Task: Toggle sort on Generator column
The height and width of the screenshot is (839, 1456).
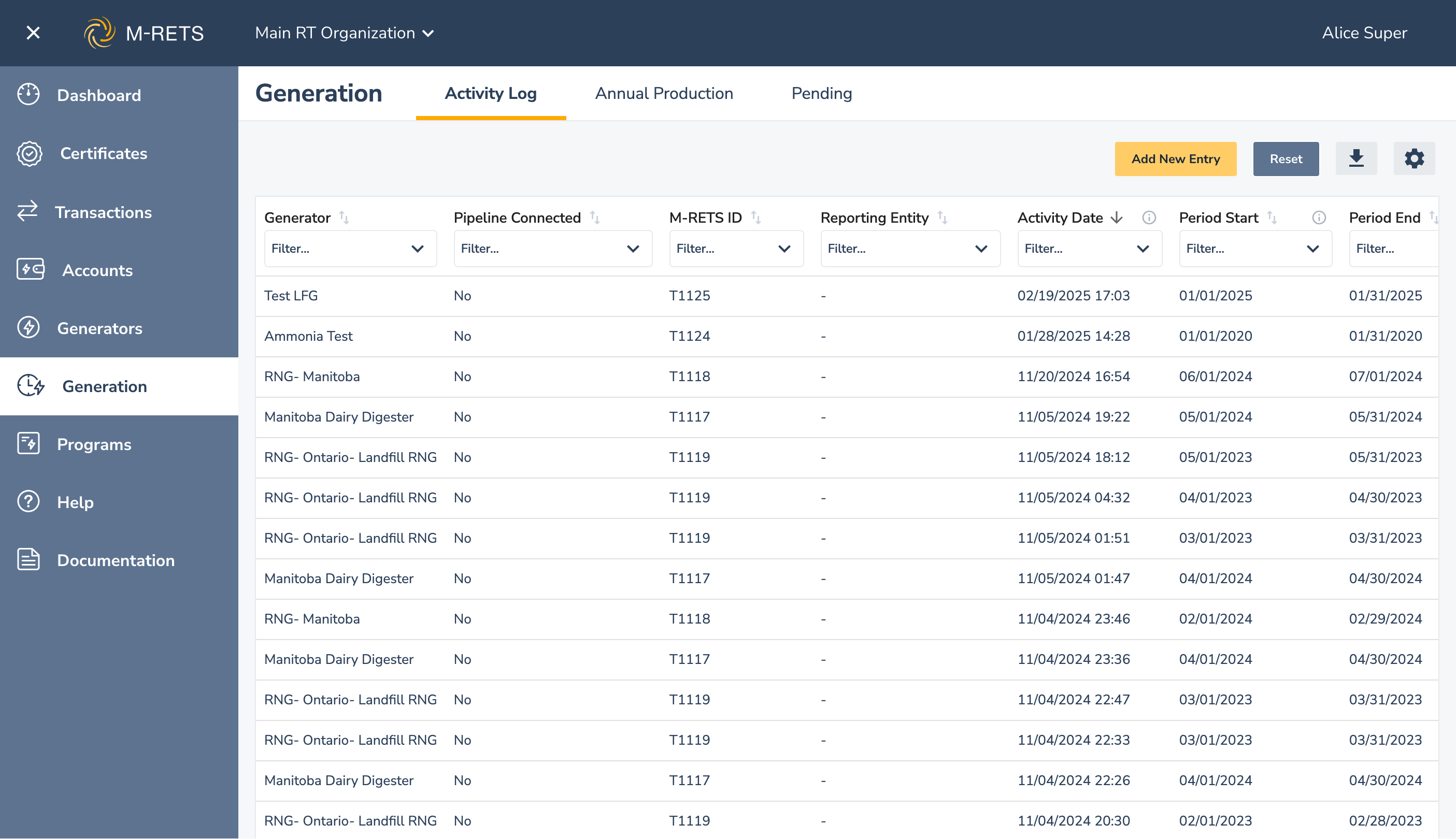Action: 344,217
